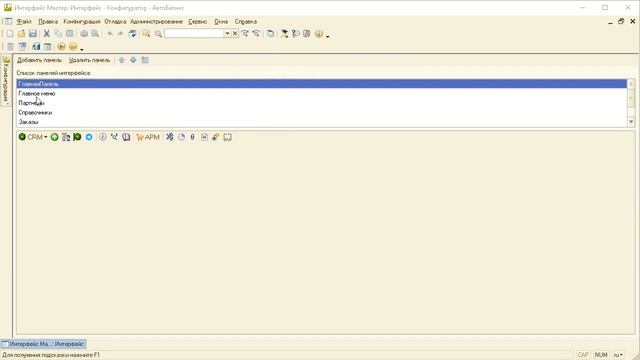Click the start debugging play icon
640x360 pixels.
[x=61, y=47]
